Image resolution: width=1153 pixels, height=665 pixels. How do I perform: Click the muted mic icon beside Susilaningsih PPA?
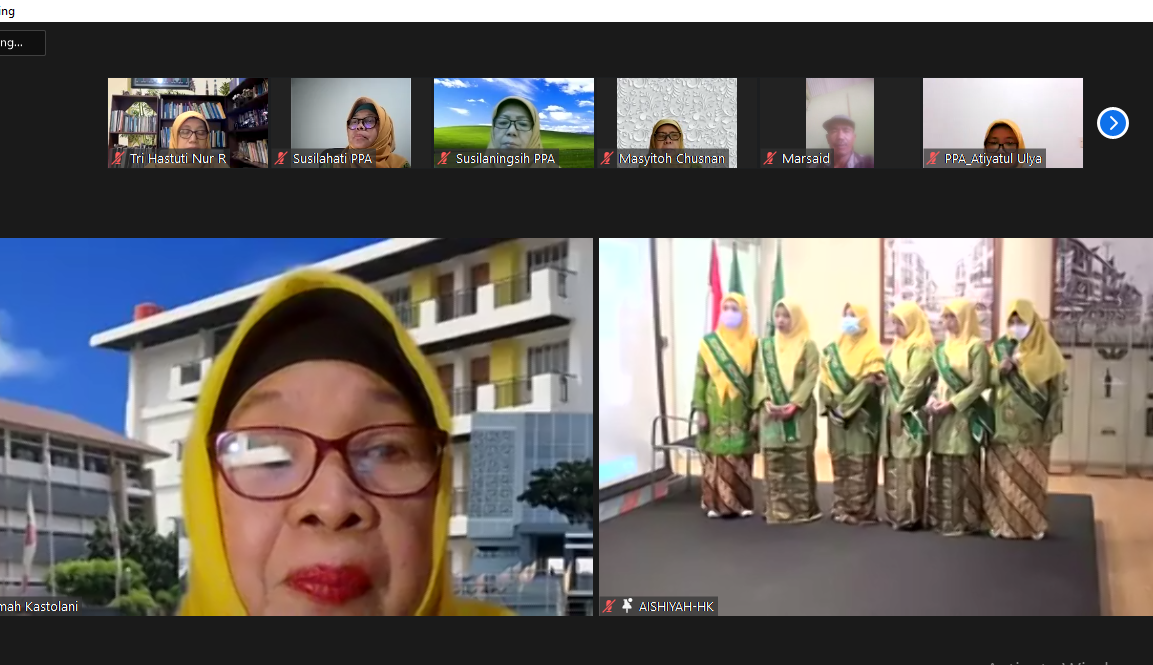tap(444, 158)
